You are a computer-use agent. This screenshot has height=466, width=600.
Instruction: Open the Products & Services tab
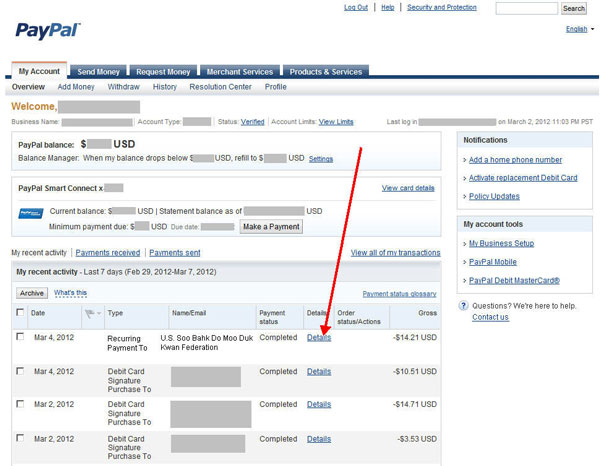tap(326, 72)
